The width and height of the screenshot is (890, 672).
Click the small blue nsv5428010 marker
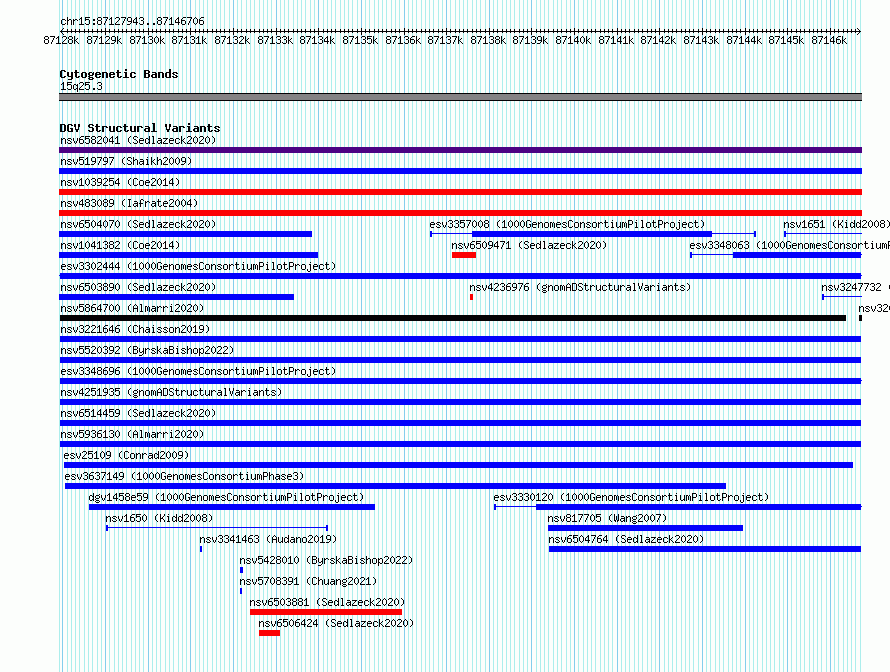[x=241, y=570]
